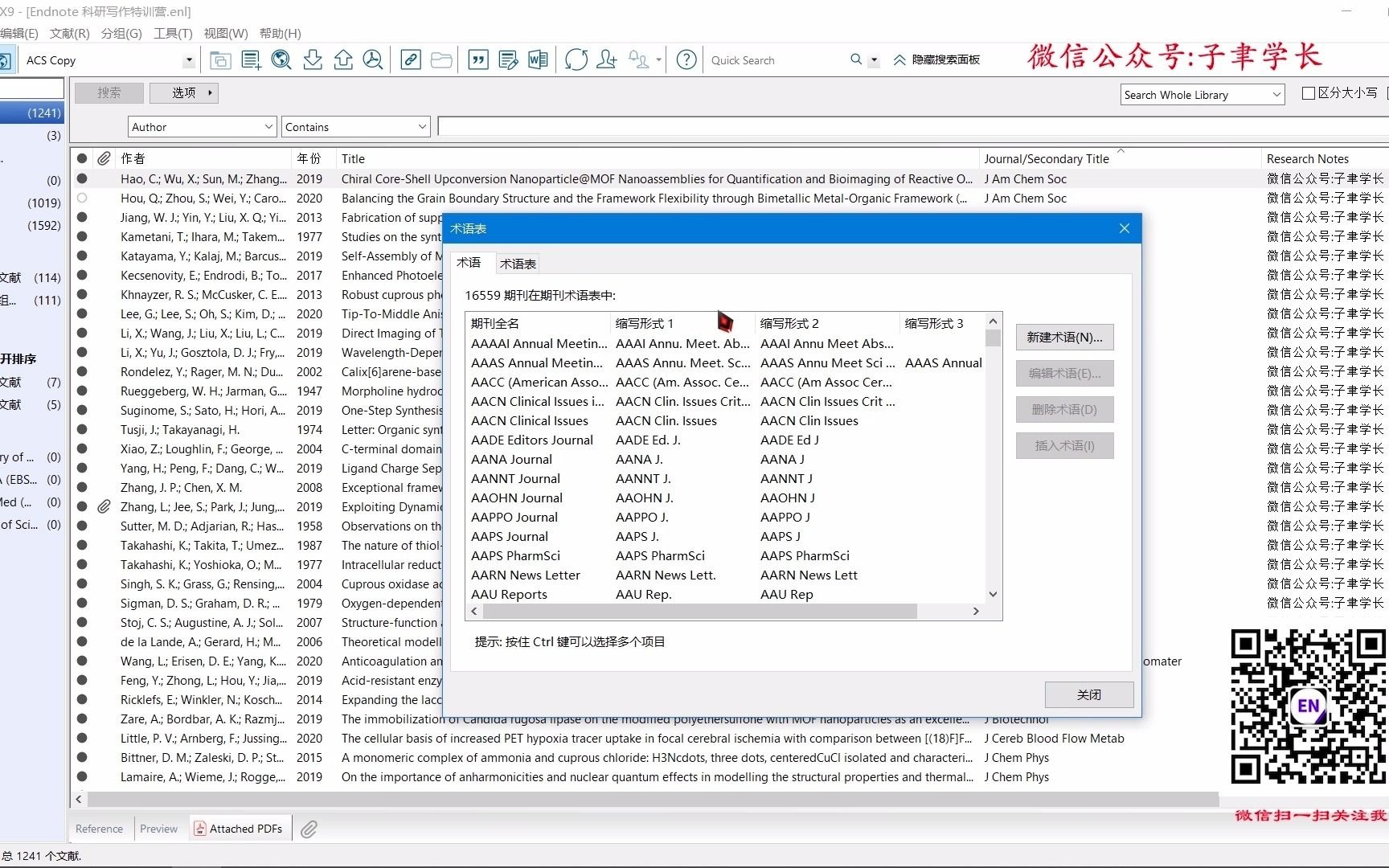Screen dimensions: 1389x868
Task: Click the Journal/Secondary Title column header
Action: click(x=1120, y=158)
